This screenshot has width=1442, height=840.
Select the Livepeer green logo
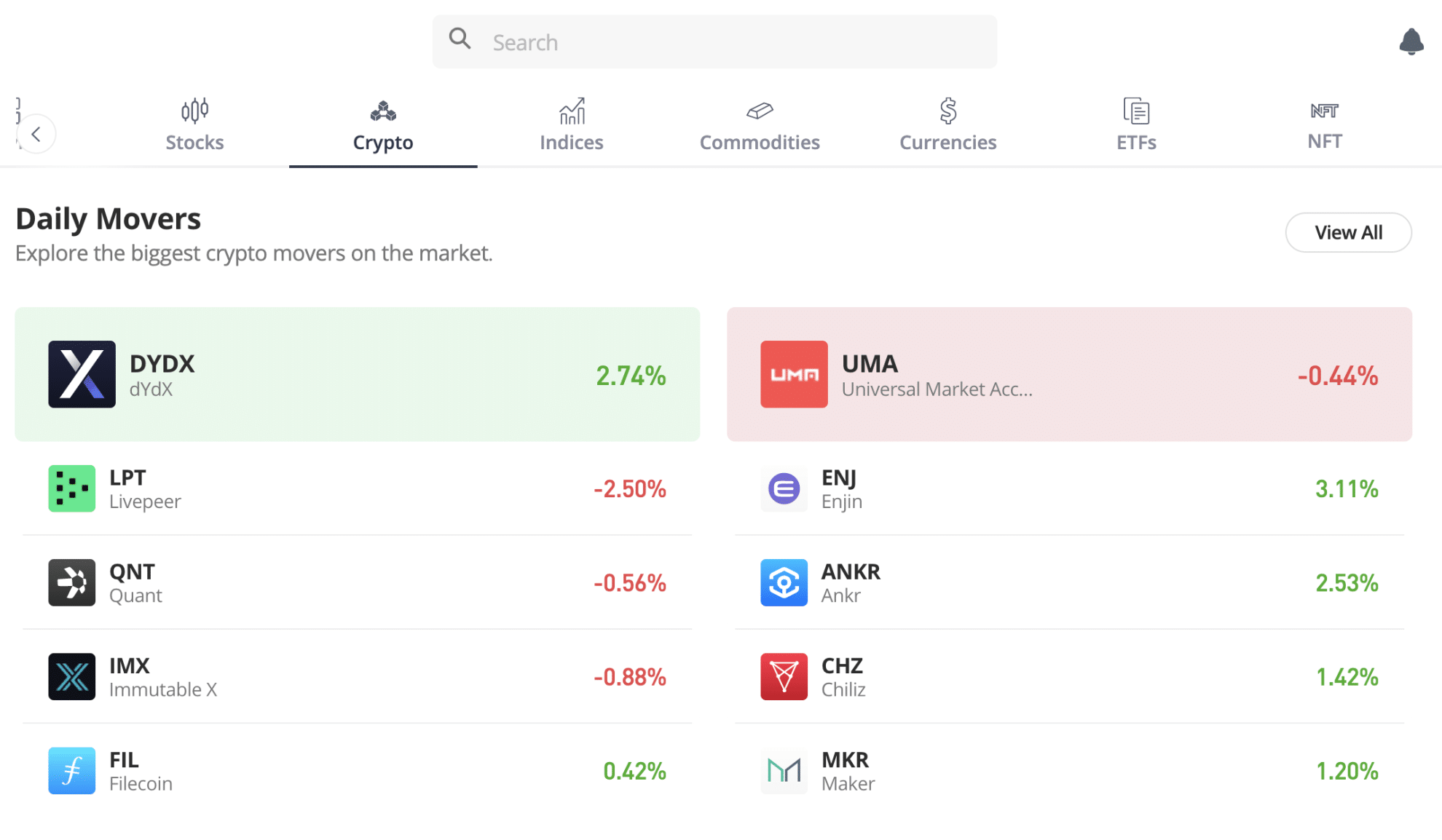[71, 488]
